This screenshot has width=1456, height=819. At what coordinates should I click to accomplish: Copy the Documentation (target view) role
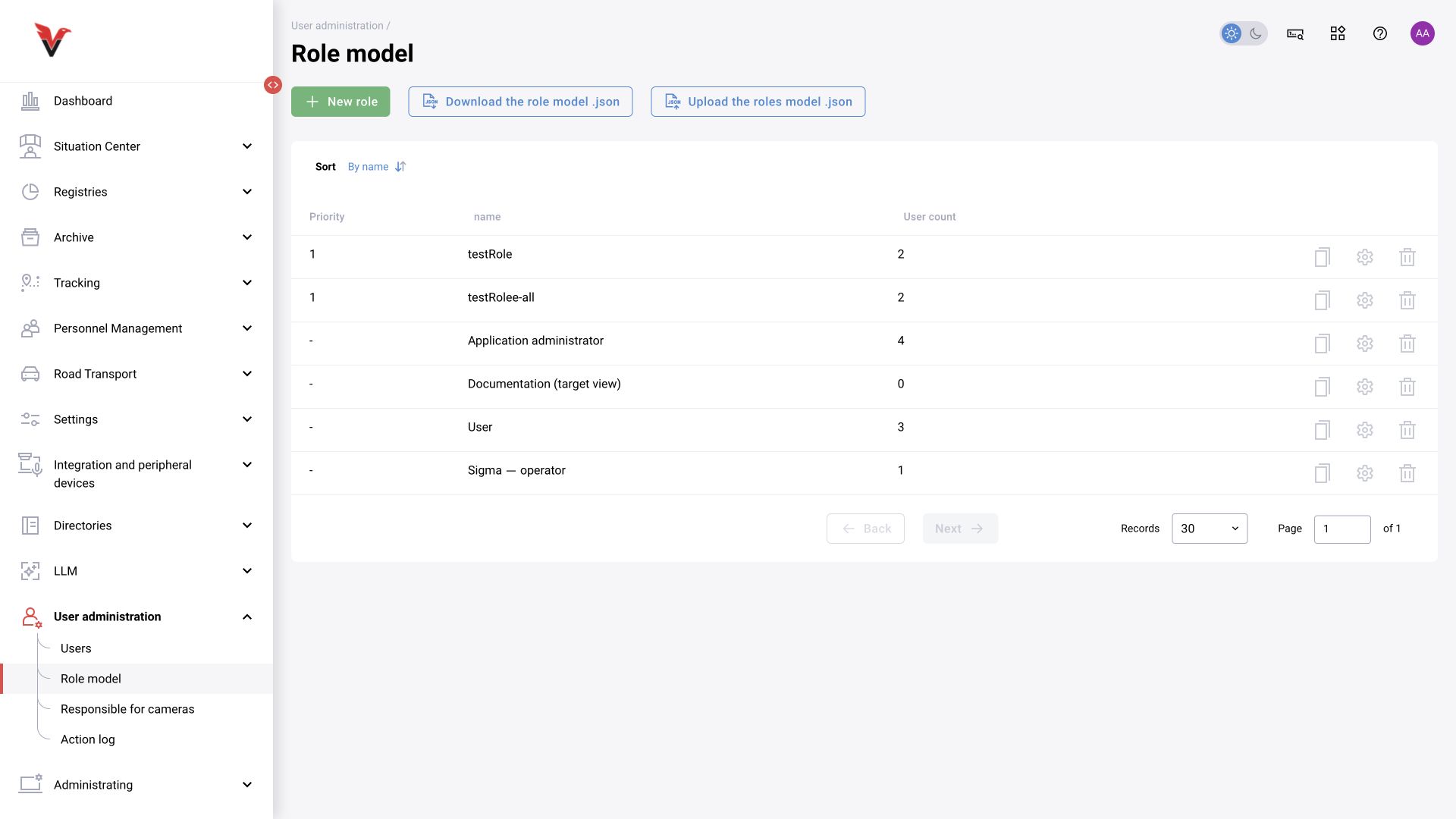[x=1322, y=387]
